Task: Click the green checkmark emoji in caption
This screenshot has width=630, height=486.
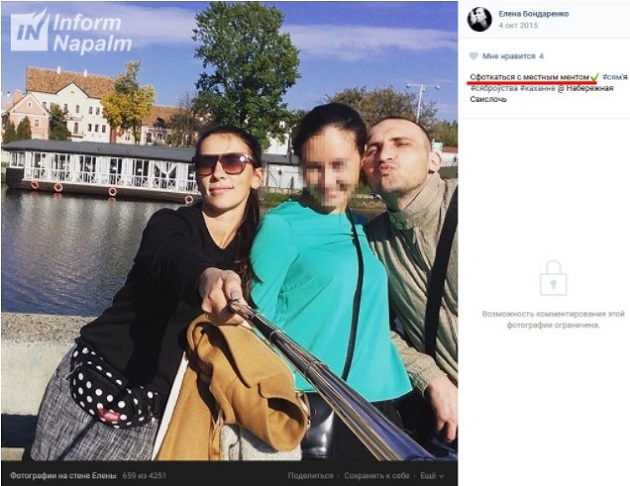Action: pyautogui.click(x=595, y=76)
